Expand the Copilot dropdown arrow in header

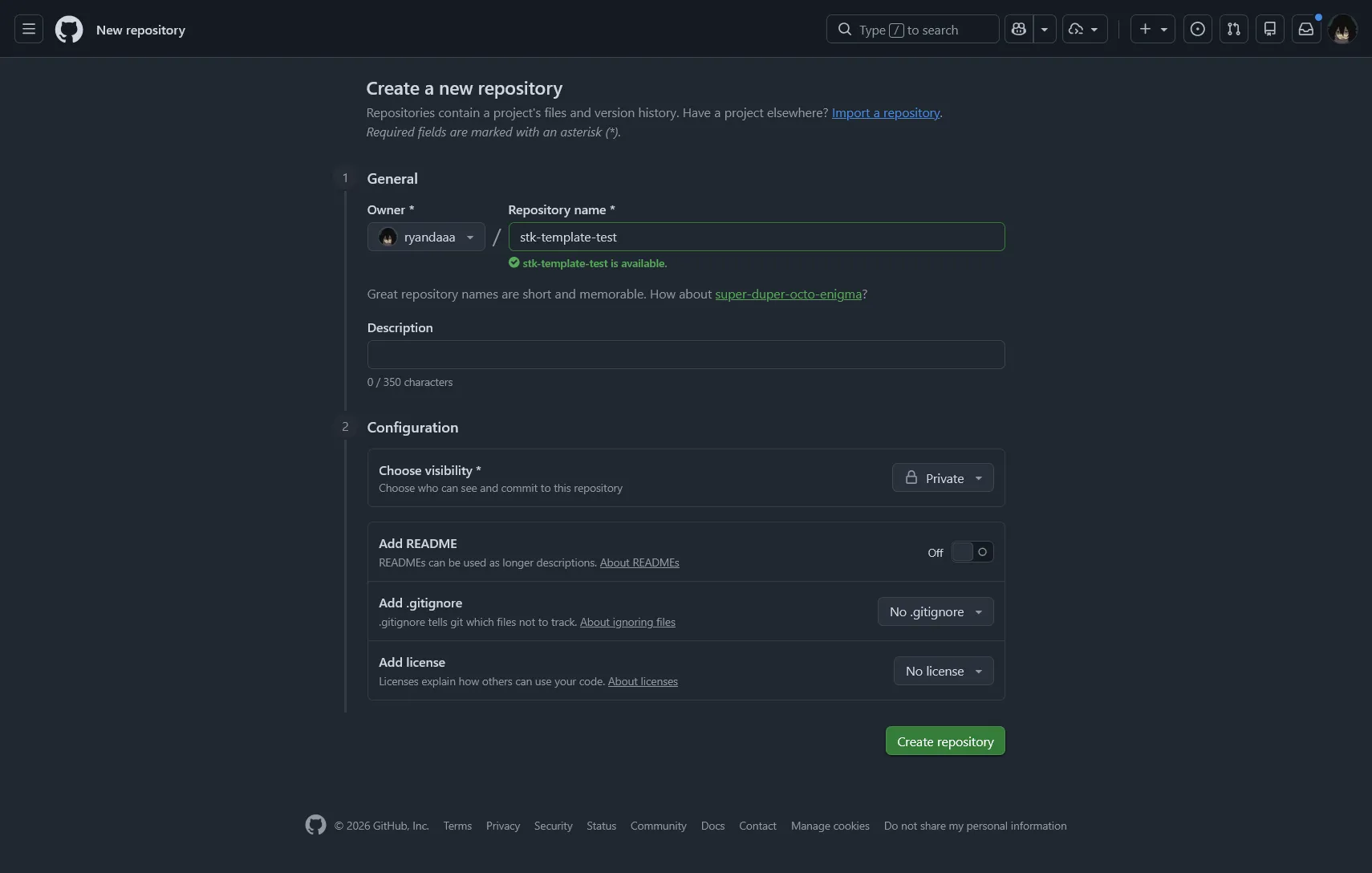pyautogui.click(x=1045, y=30)
